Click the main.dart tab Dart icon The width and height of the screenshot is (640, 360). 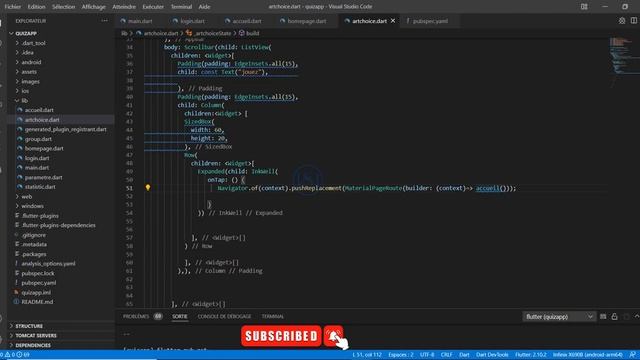(x=123, y=21)
